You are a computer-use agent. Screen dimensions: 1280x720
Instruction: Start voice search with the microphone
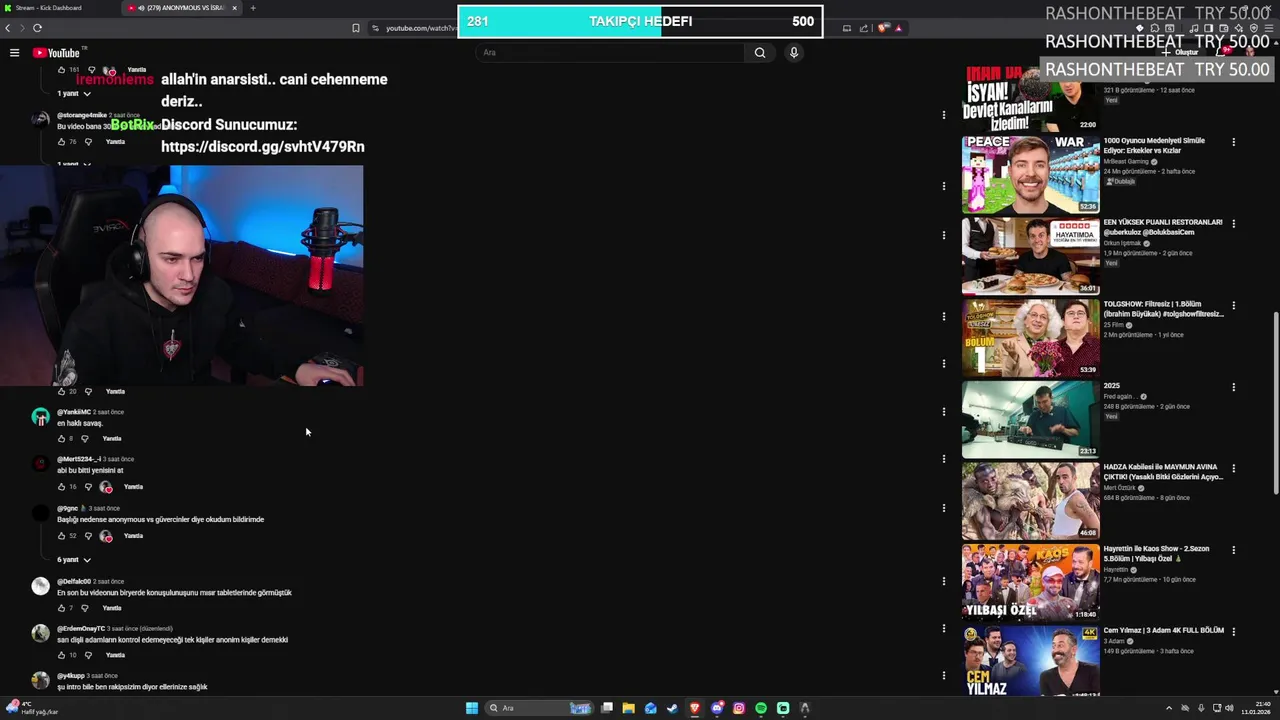coord(794,53)
